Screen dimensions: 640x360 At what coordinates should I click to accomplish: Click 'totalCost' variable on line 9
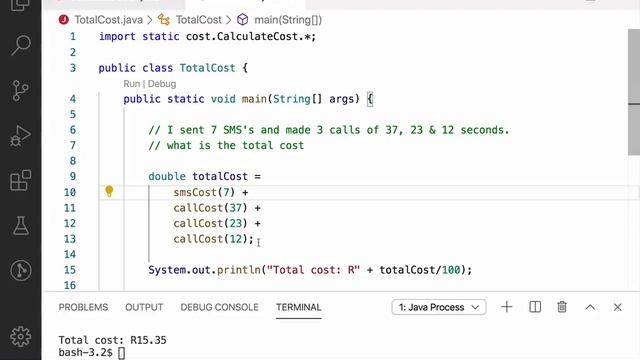pos(220,176)
